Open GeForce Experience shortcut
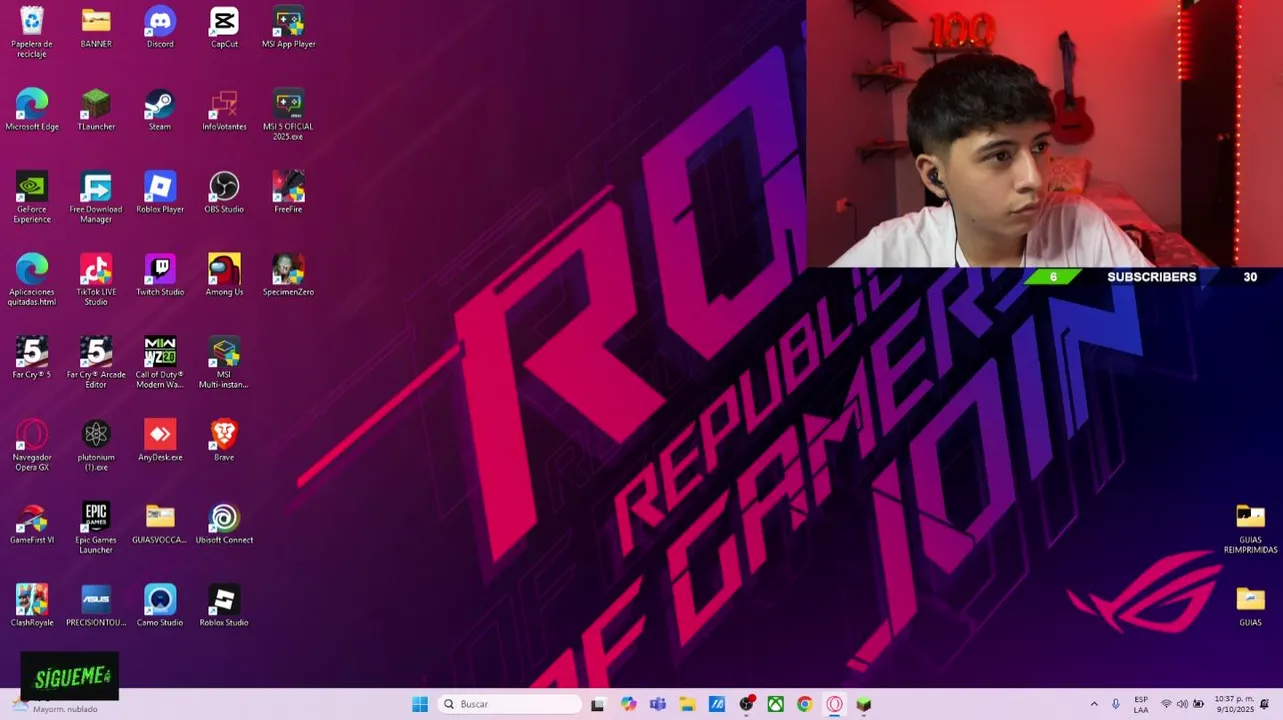The image size is (1283, 720). click(32, 197)
